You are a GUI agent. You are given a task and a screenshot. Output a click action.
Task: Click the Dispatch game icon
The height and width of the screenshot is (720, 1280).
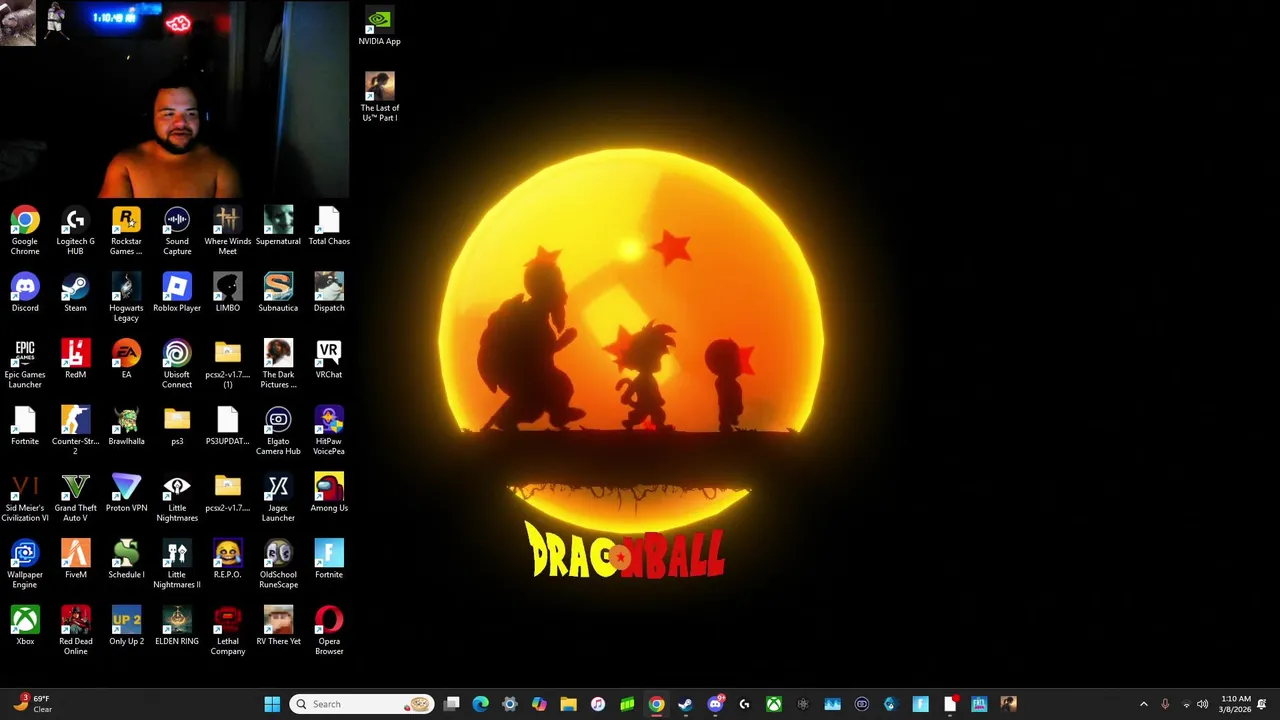click(329, 293)
